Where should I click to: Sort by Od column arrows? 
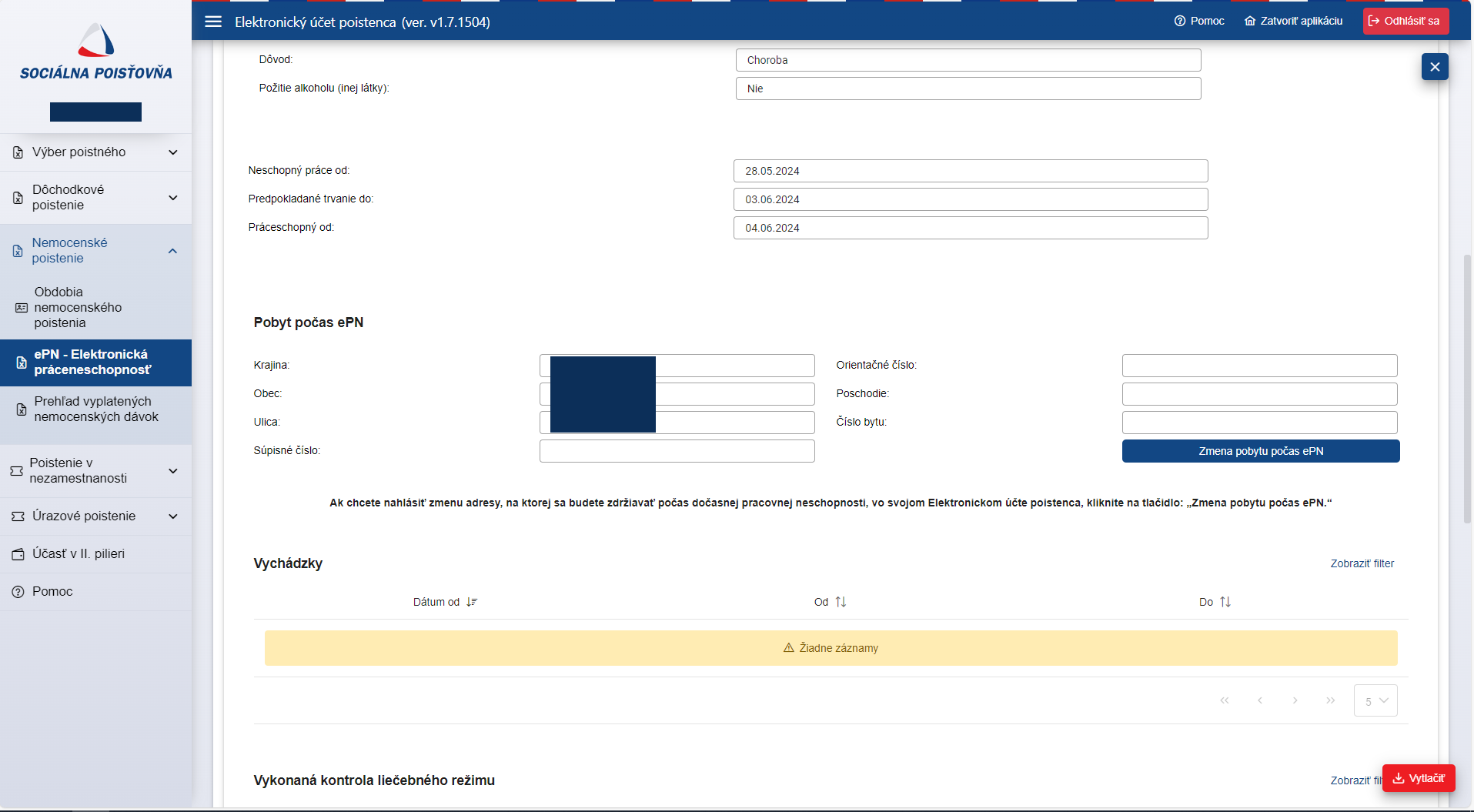(841, 602)
